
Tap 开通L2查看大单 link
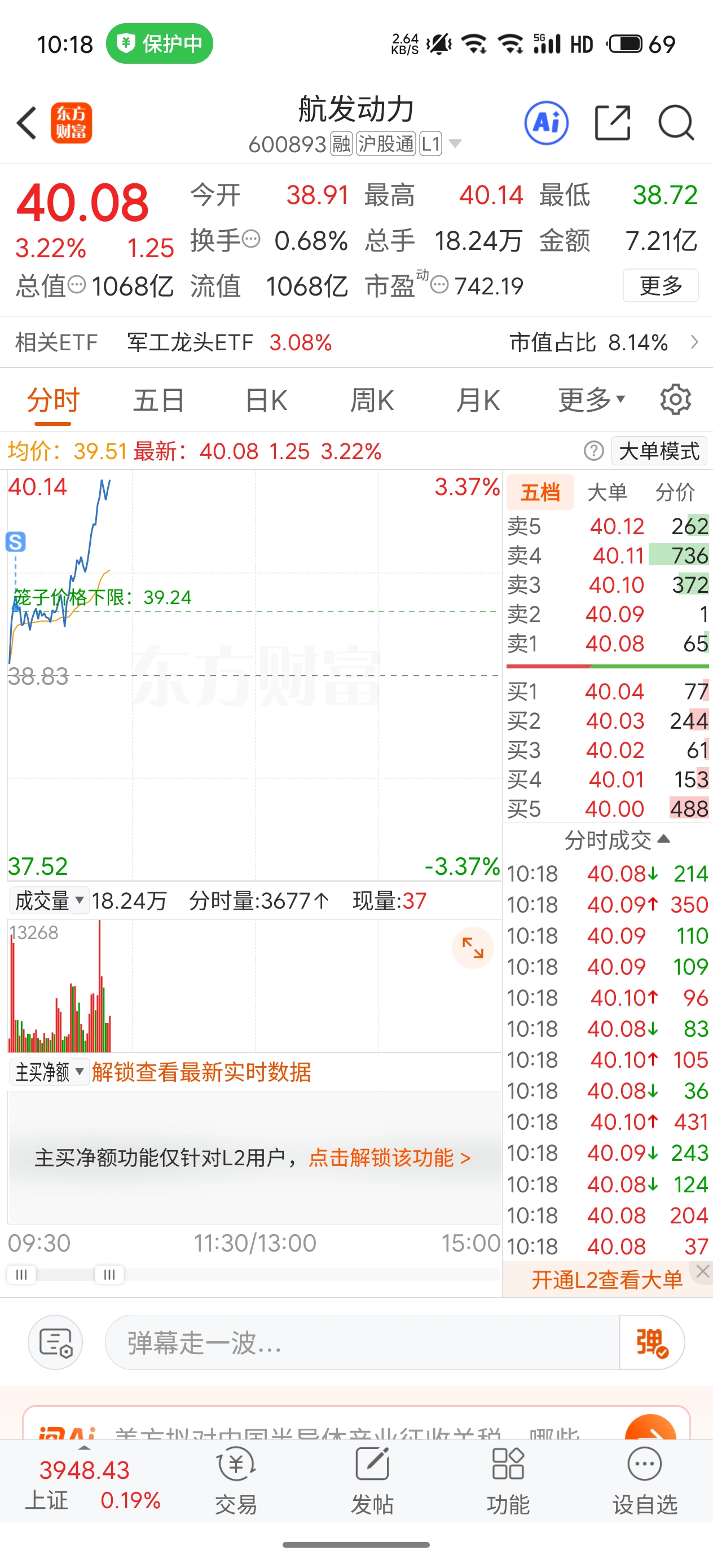coord(607,1279)
